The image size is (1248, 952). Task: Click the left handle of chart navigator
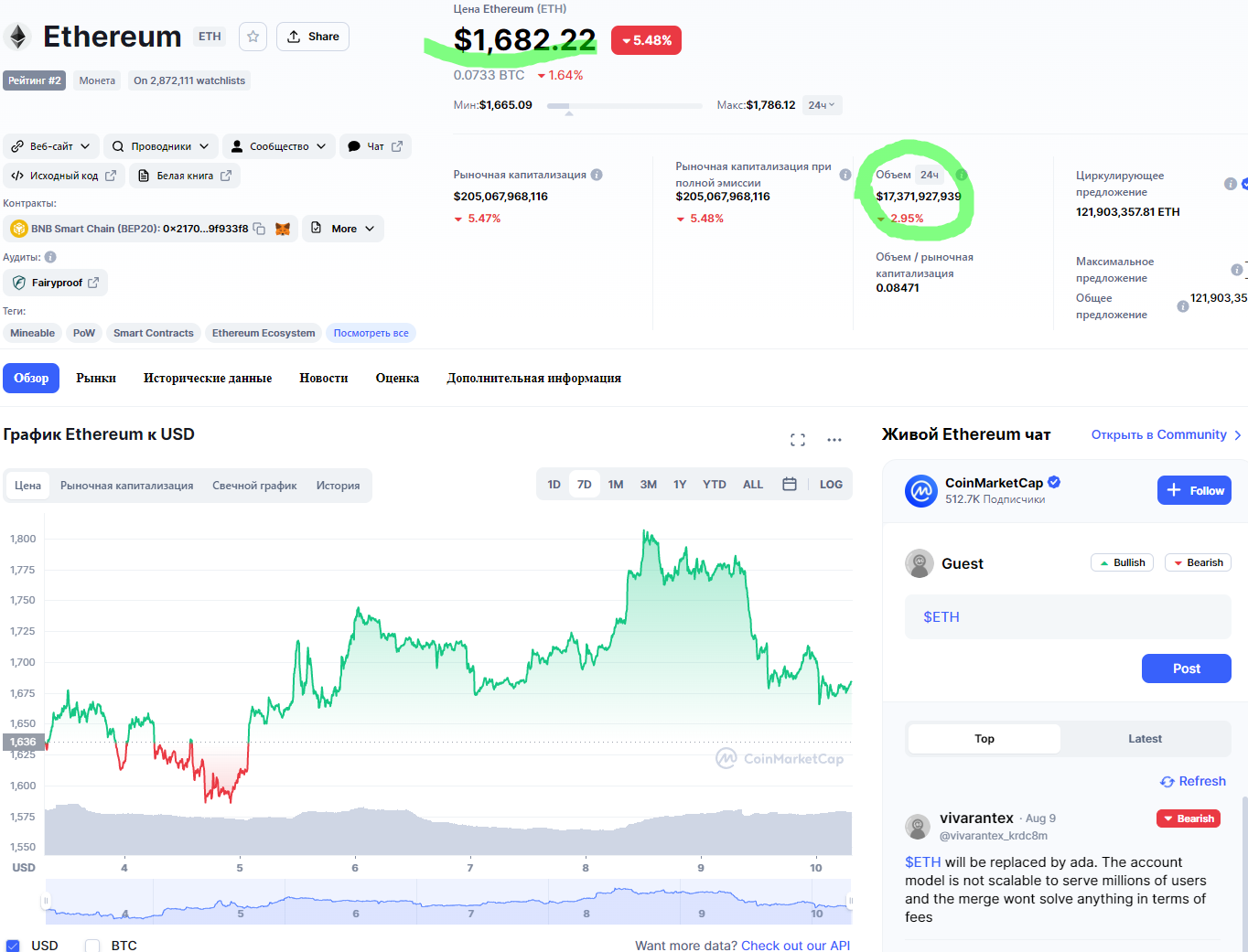(x=45, y=901)
